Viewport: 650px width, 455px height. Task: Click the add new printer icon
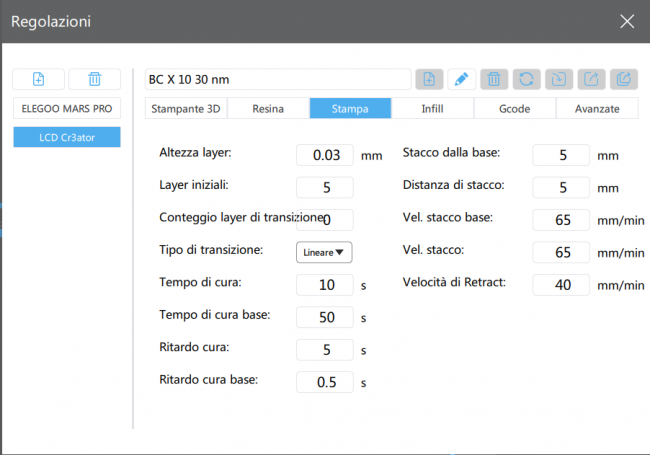[x=39, y=79]
